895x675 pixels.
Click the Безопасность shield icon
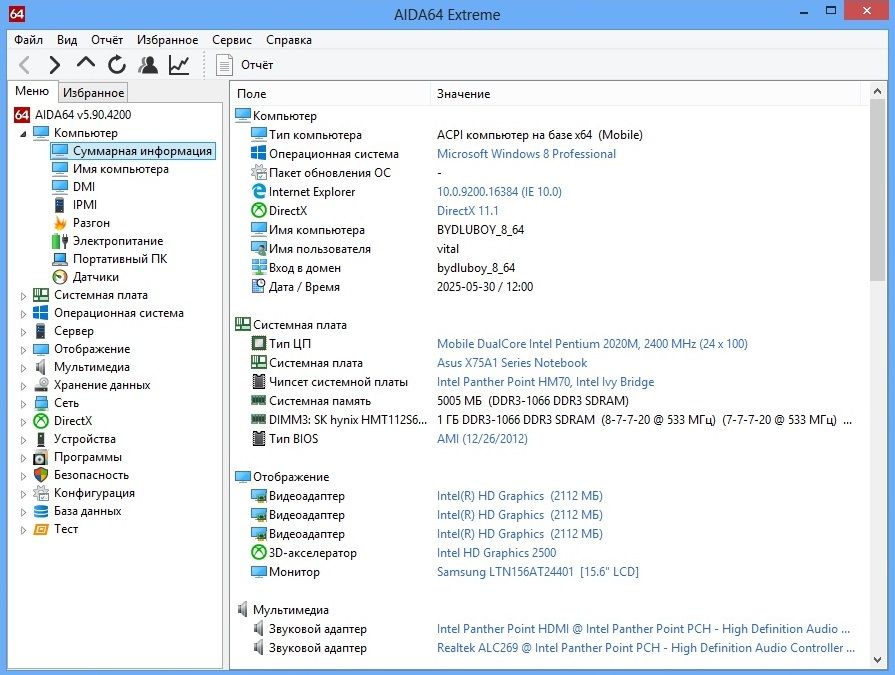41,475
